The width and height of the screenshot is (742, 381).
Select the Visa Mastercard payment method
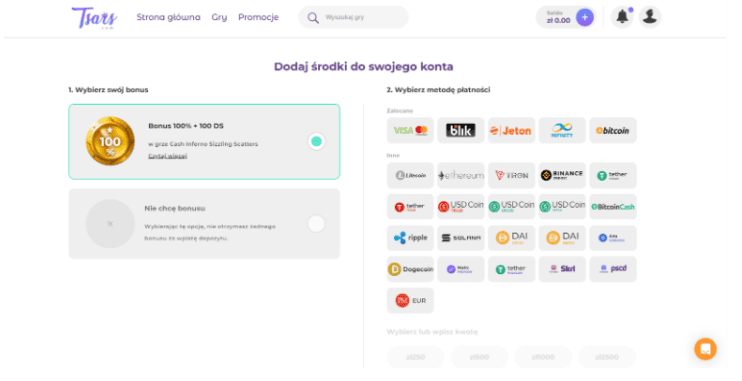410,130
